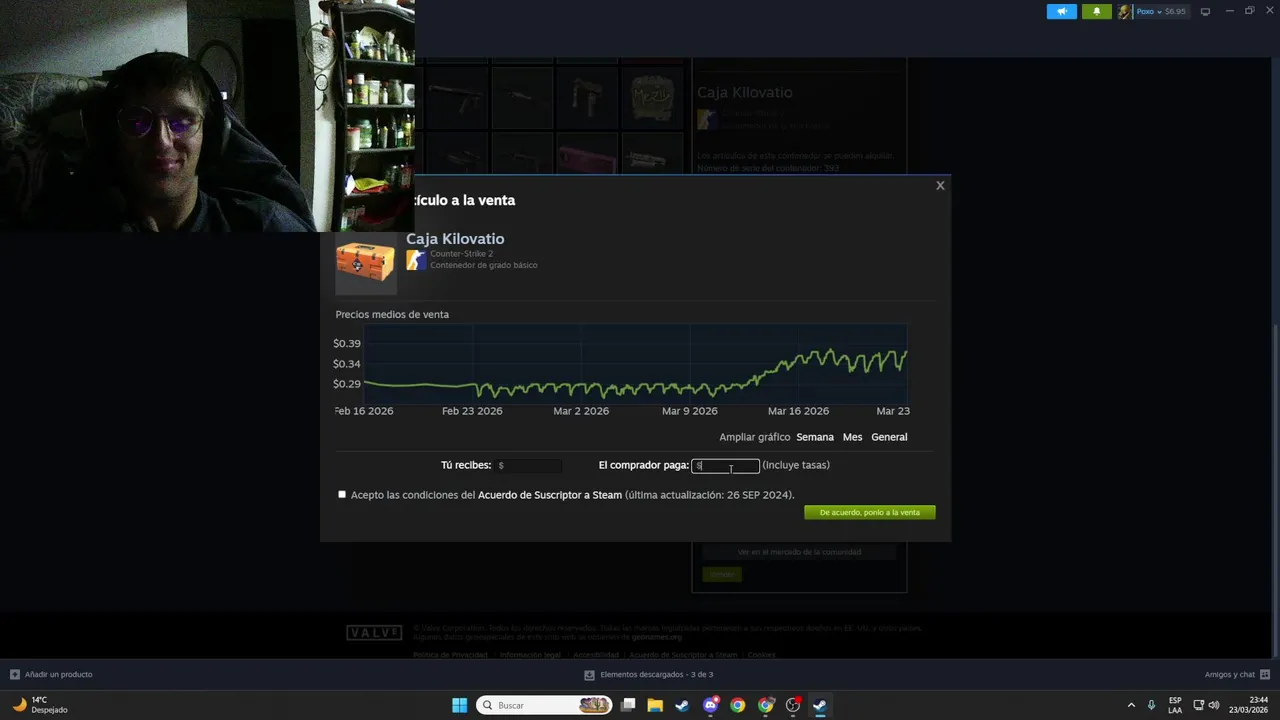
Task: Click the volume tray icon
Action: (1214, 705)
